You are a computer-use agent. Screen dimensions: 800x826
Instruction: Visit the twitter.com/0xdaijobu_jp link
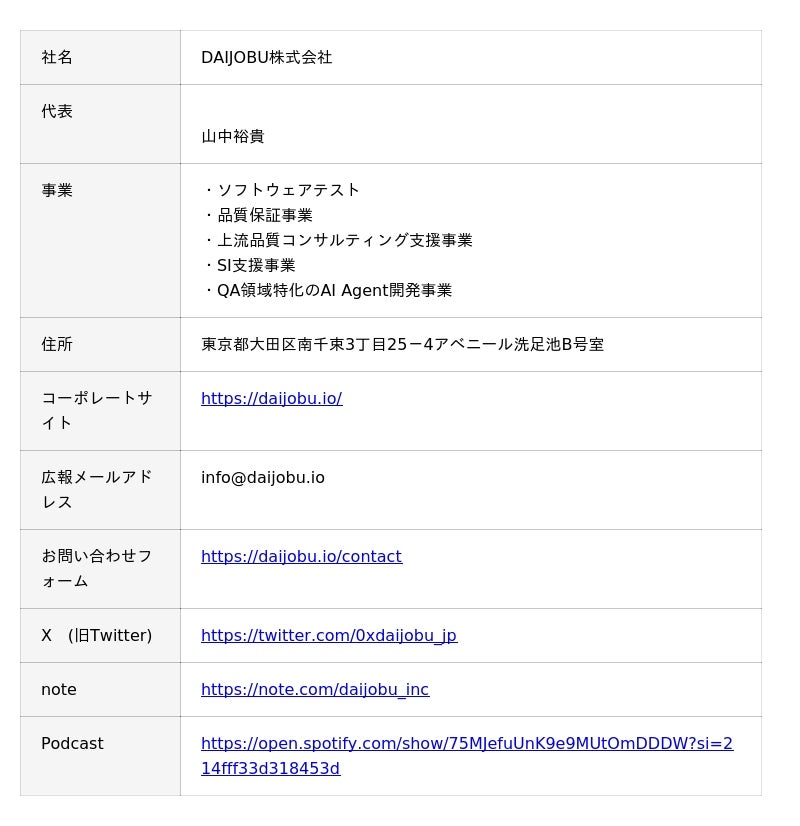click(328, 635)
